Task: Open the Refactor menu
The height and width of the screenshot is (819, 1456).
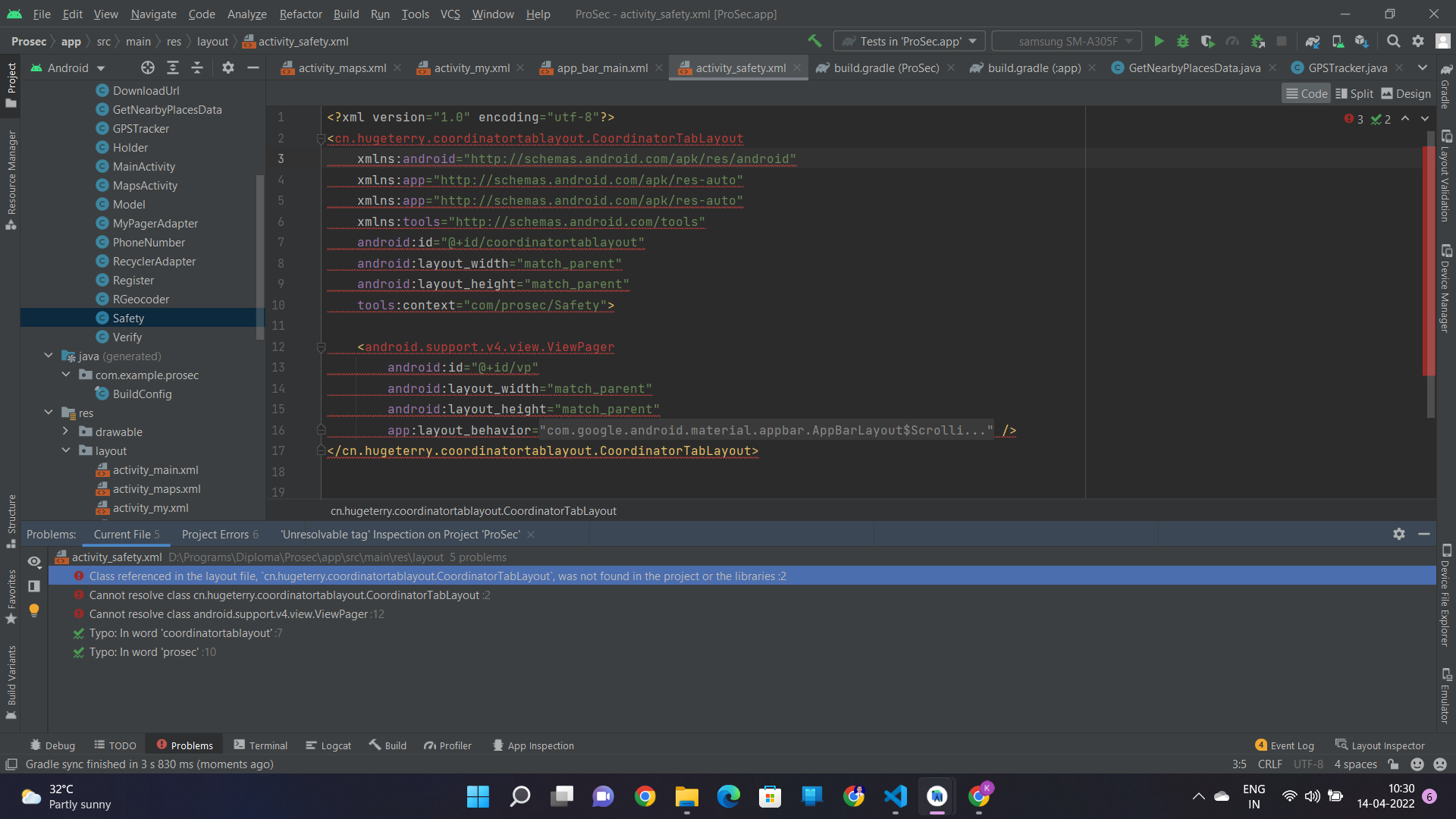Action: pos(300,14)
